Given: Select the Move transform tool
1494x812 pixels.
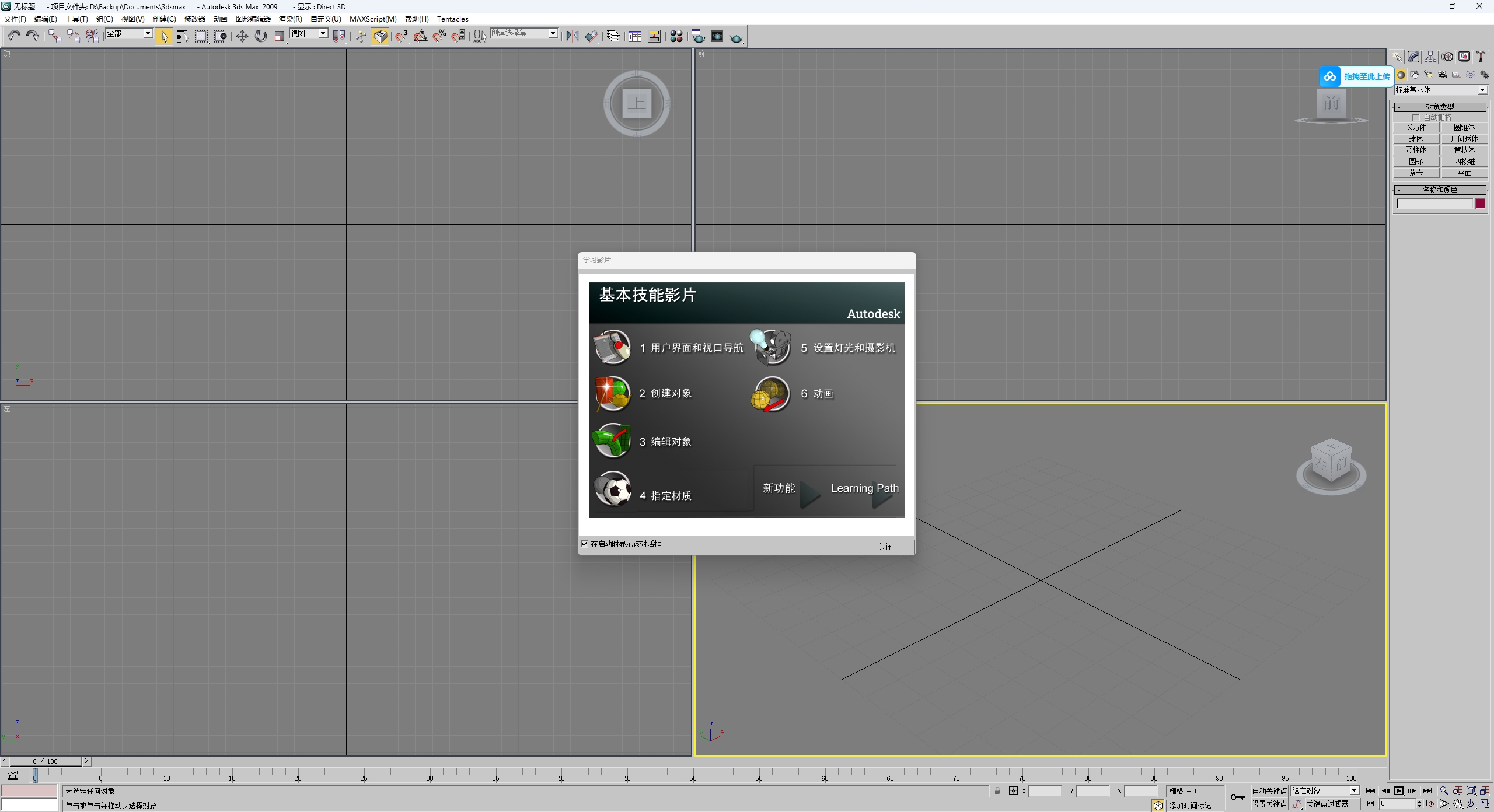Looking at the screenshot, I should (x=242, y=36).
